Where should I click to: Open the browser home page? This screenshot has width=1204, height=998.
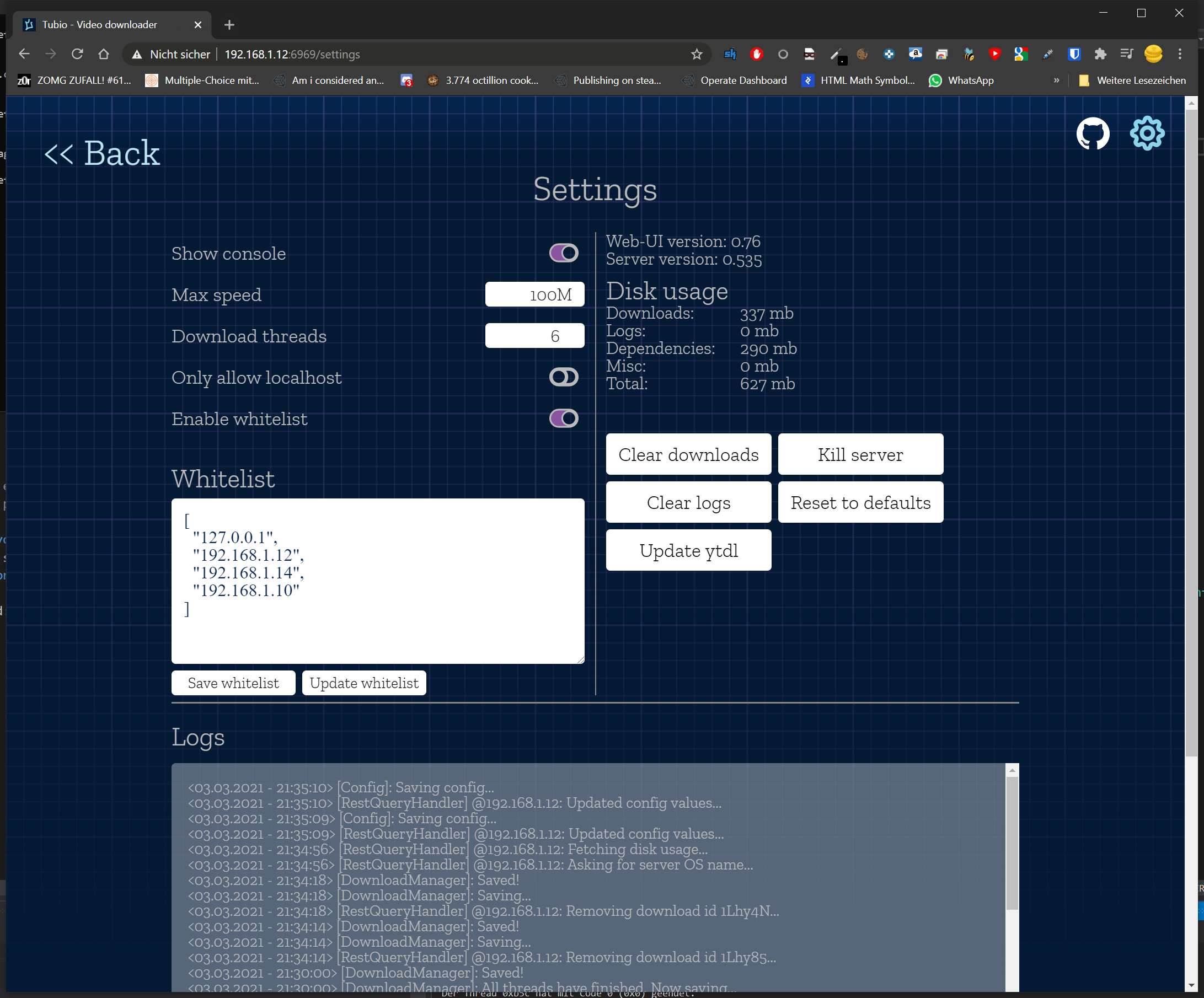[104, 55]
